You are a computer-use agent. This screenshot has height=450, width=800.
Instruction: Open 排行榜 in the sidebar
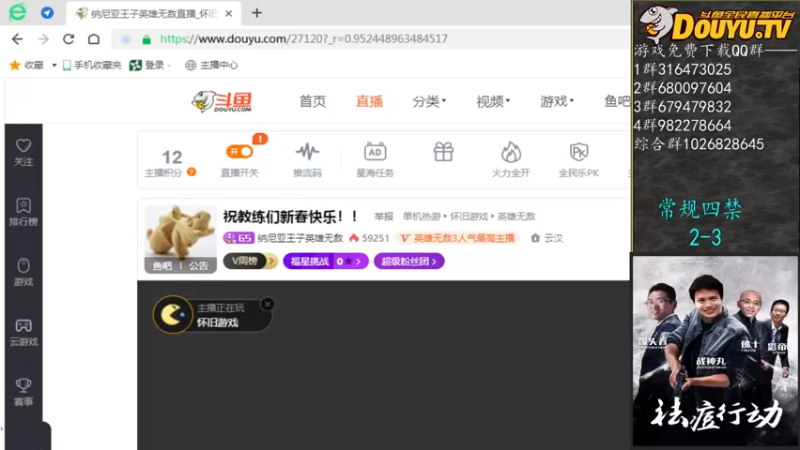23,212
